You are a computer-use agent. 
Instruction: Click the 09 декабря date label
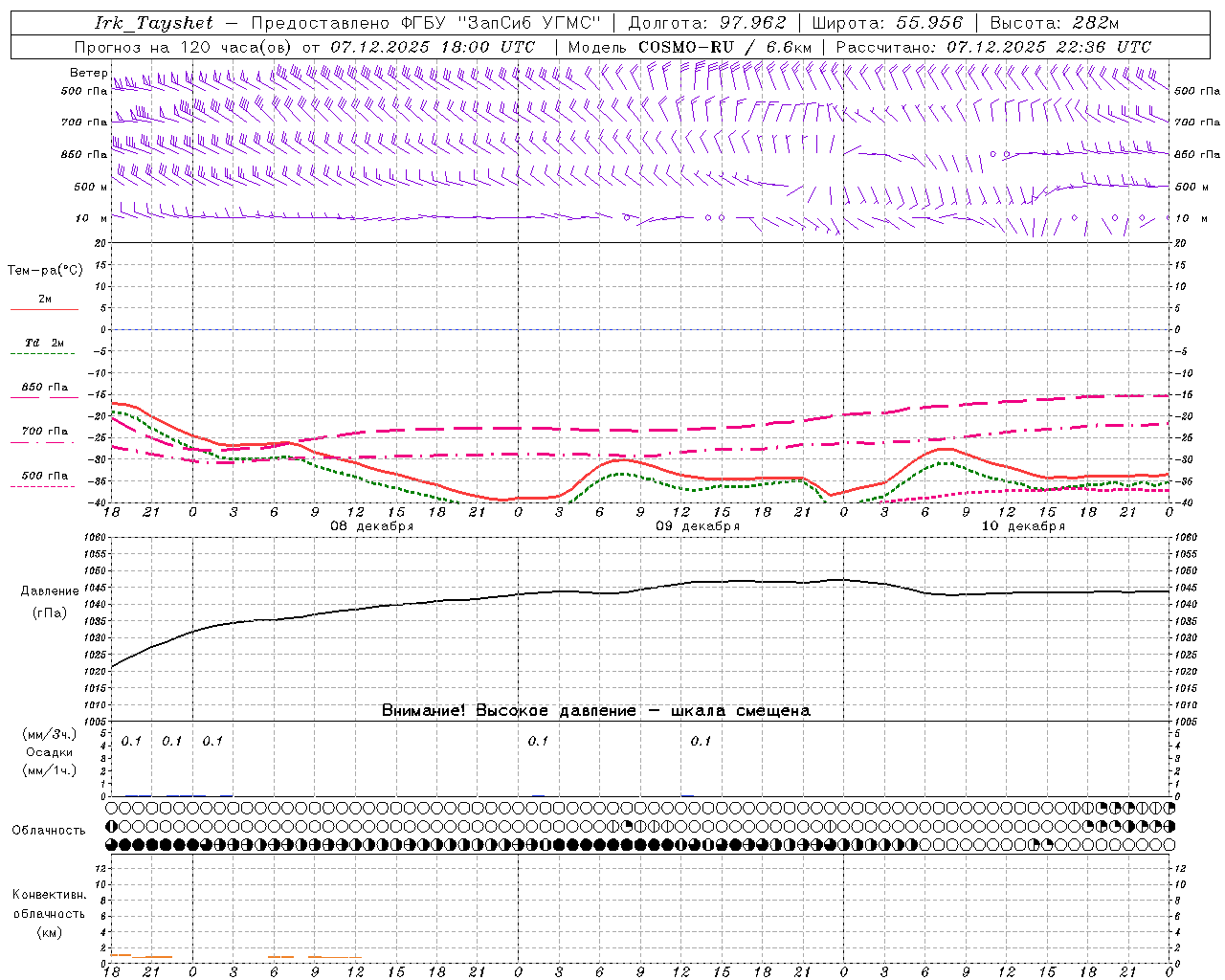click(x=698, y=526)
